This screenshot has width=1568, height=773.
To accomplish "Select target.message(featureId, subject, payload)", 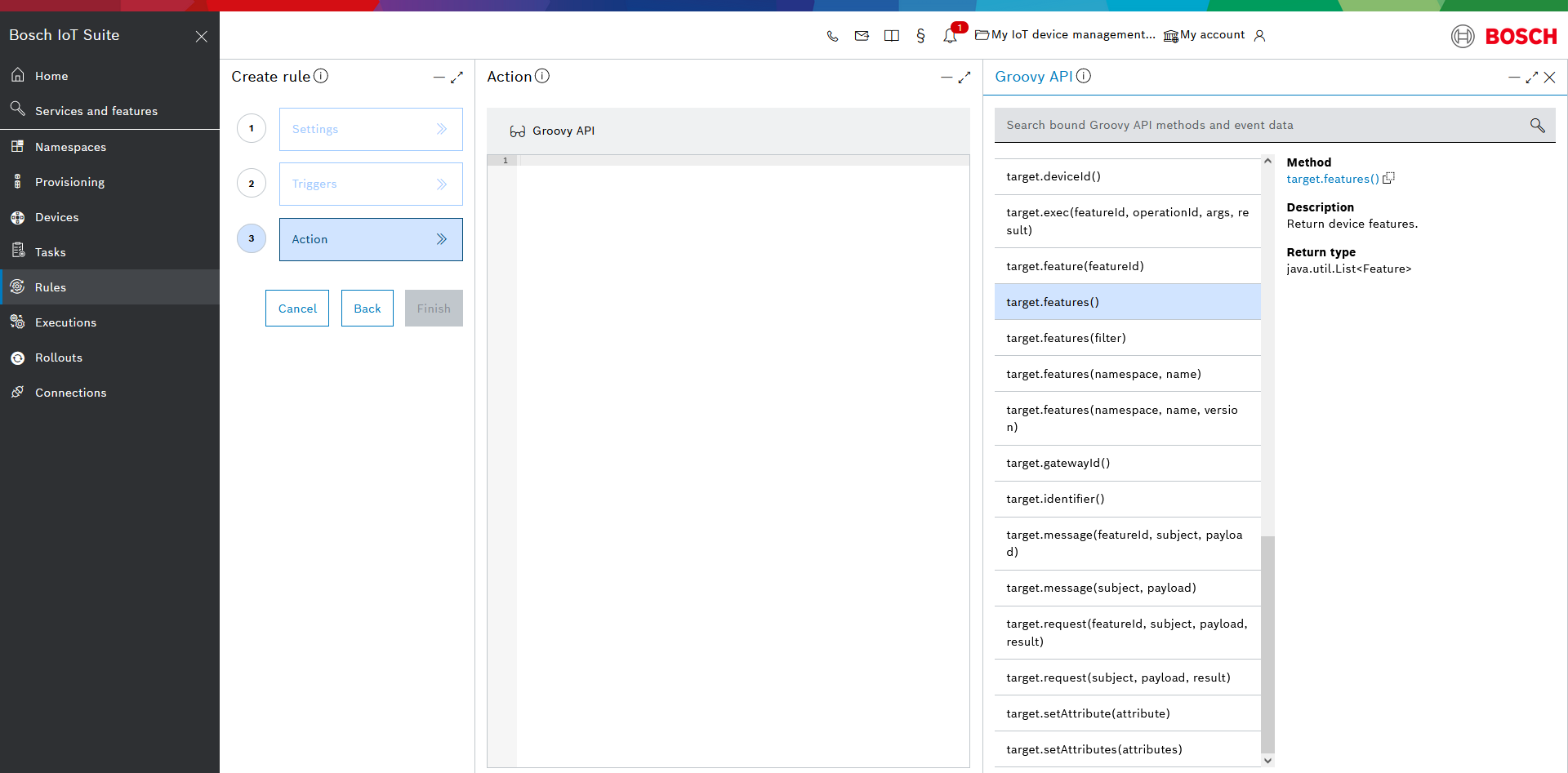I will pyautogui.click(x=1128, y=544).
